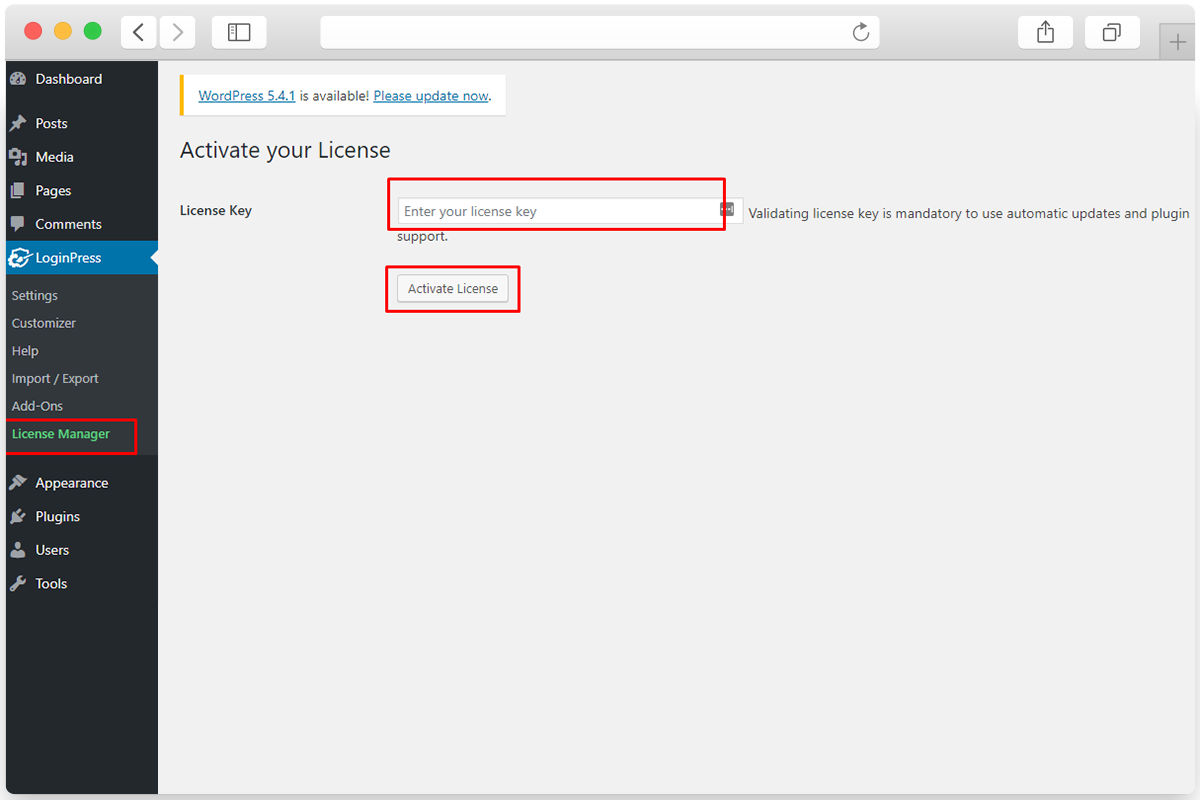1200x800 pixels.
Task: Open a new tab with plus button
Action: point(1177,43)
